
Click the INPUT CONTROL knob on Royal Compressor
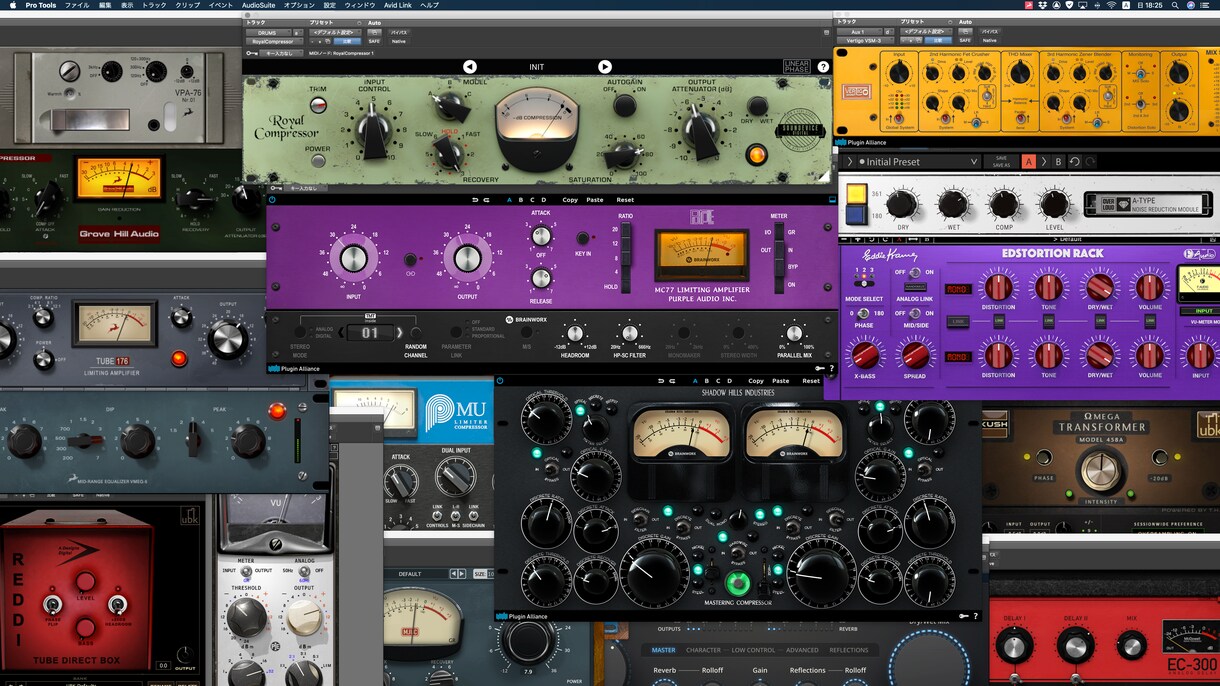click(375, 130)
